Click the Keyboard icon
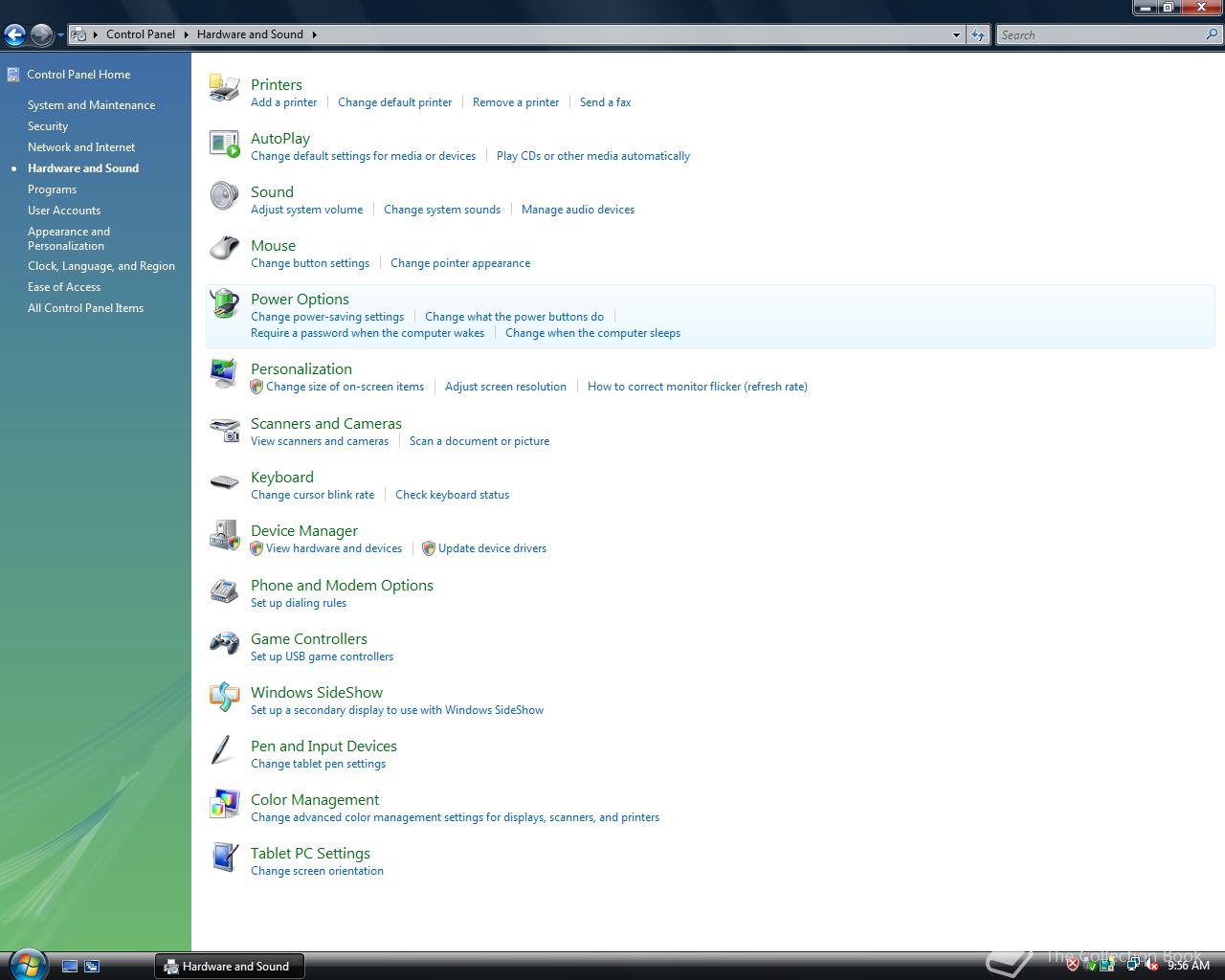 tap(224, 482)
